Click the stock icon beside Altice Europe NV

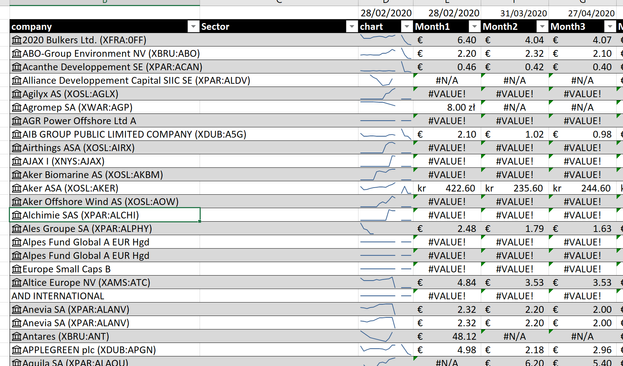click(x=16, y=283)
